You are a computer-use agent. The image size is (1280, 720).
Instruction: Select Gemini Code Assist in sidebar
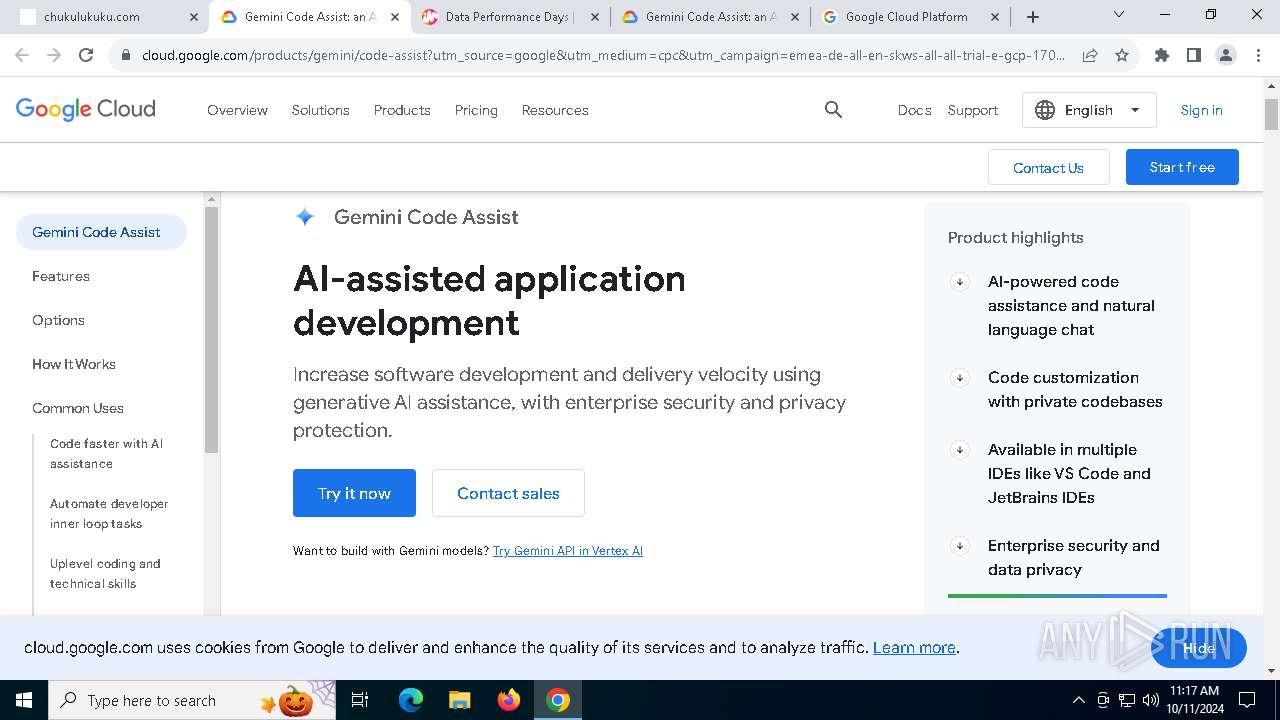point(101,232)
